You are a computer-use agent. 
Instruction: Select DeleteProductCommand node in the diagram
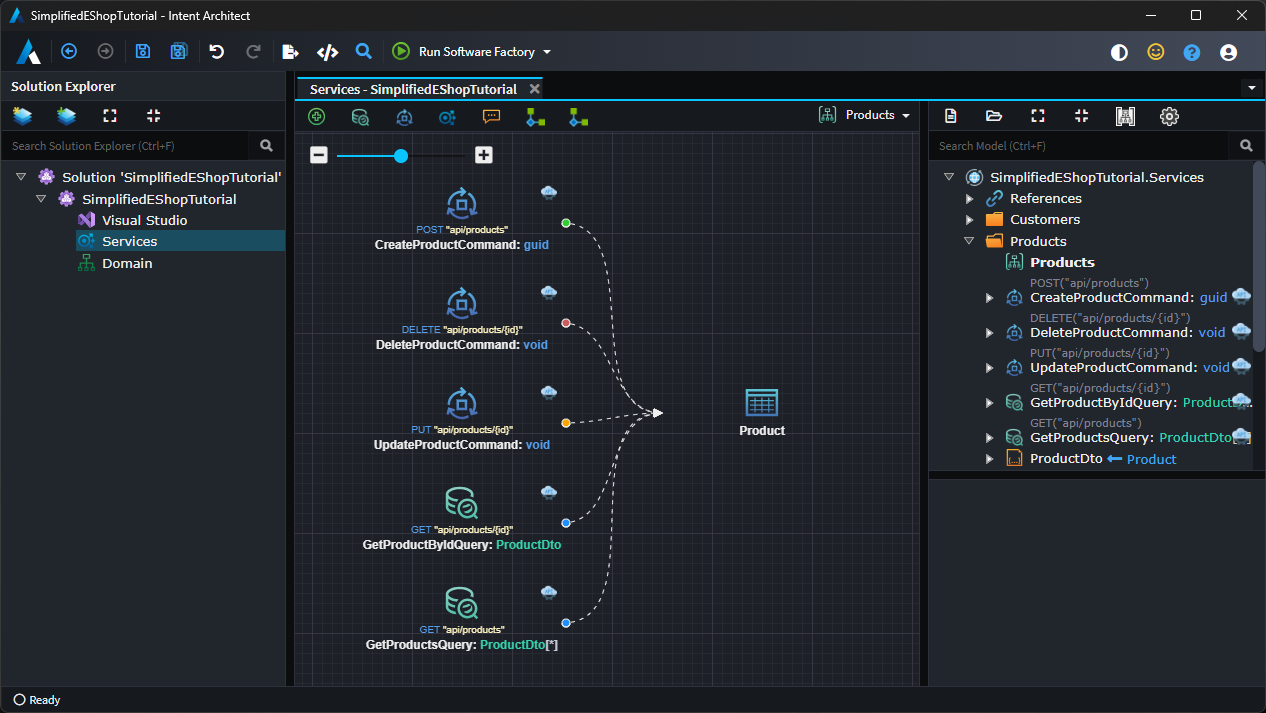(x=461, y=317)
